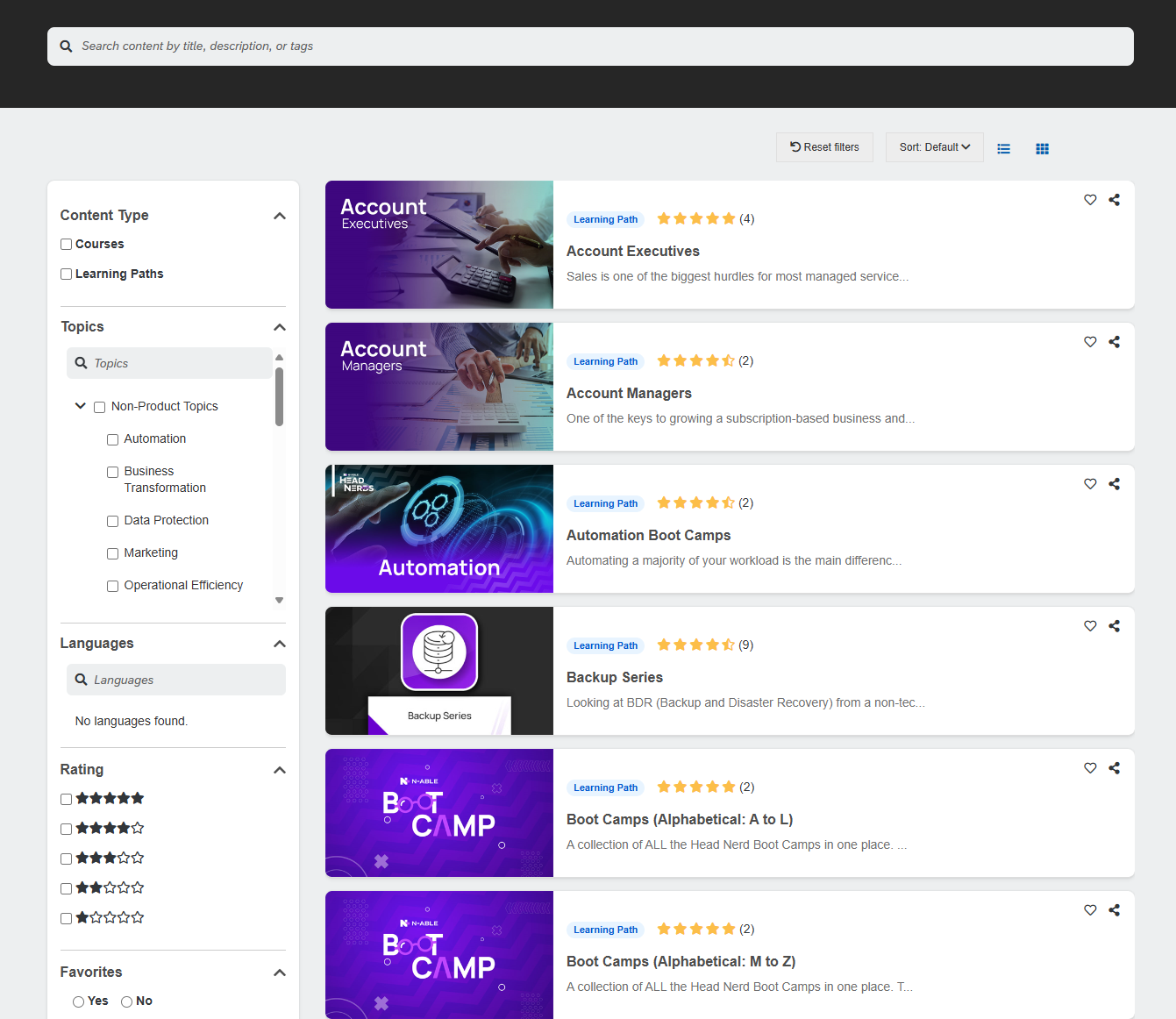Collapse the Content Type filter section
The image size is (1176, 1019).
[280, 216]
